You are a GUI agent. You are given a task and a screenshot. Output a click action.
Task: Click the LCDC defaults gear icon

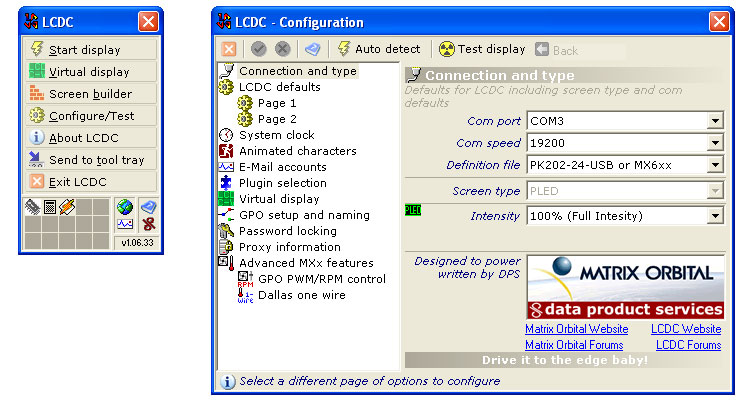(x=227, y=87)
